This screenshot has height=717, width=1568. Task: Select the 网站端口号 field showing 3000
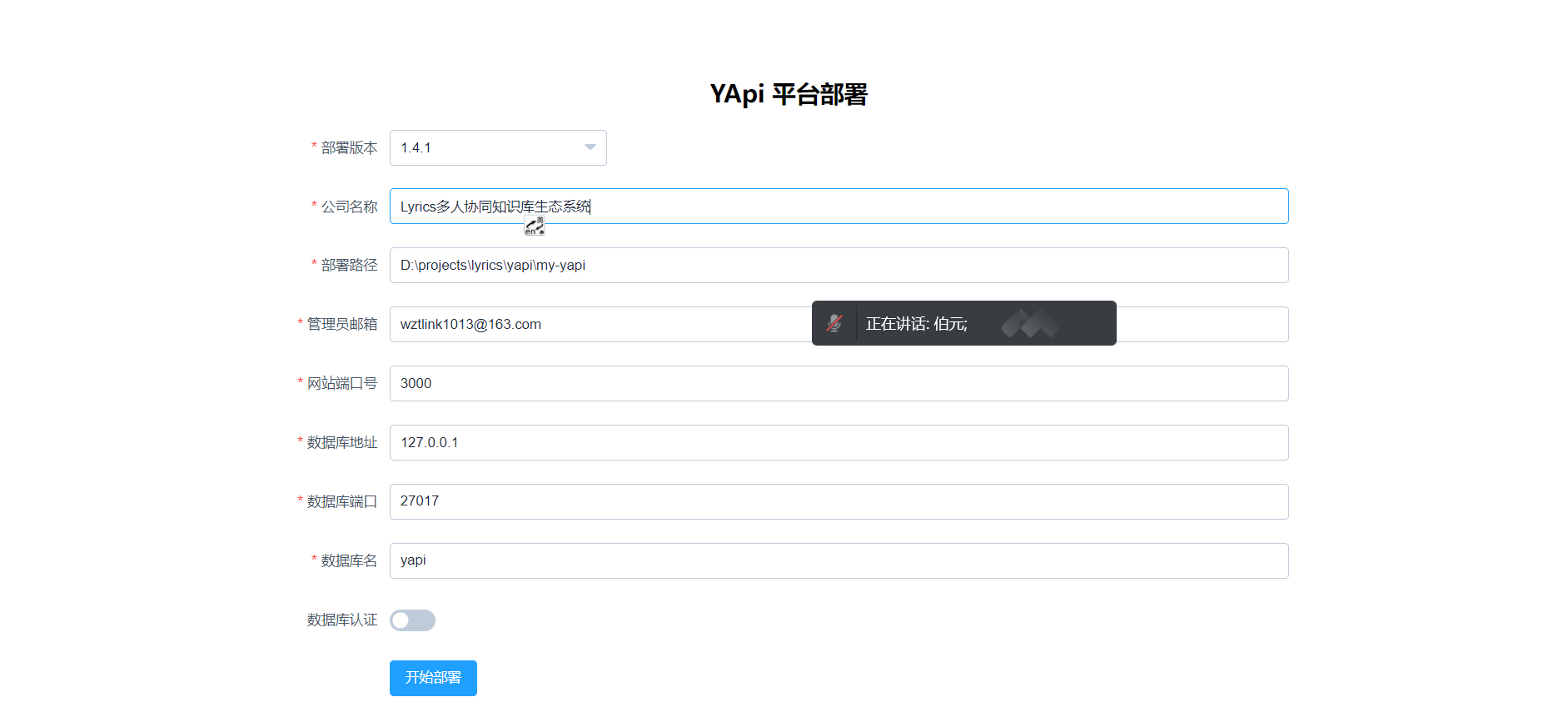pos(839,383)
